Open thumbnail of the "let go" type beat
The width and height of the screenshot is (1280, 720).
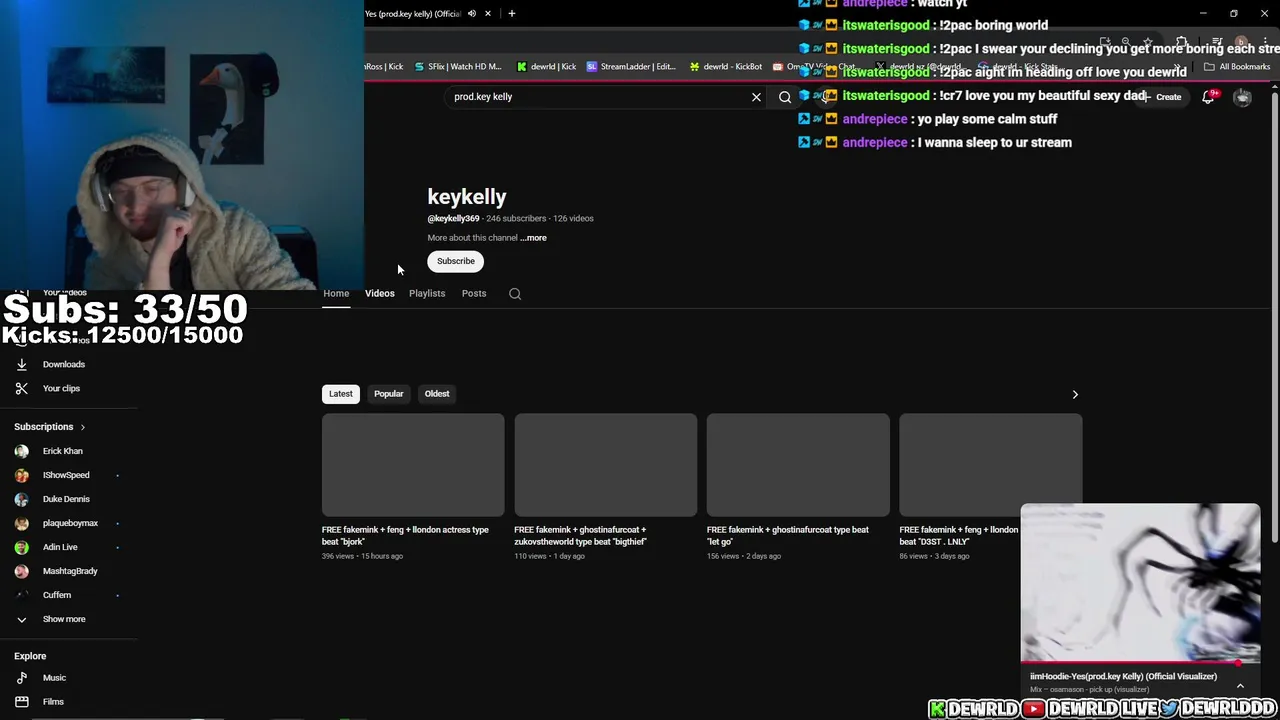pos(798,465)
